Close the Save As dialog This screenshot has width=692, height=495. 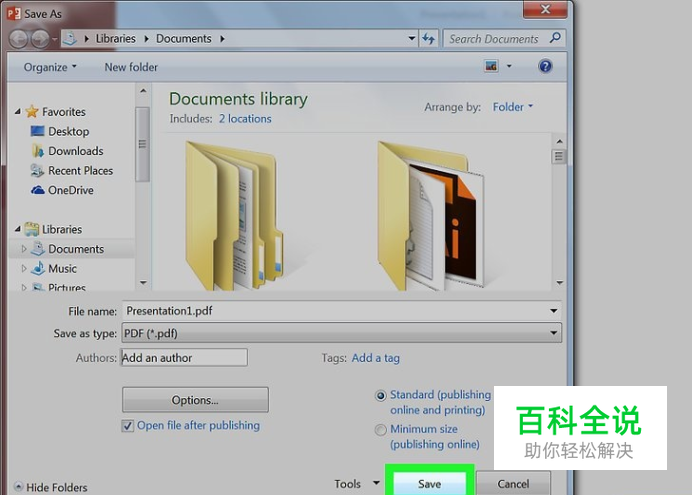545,9
